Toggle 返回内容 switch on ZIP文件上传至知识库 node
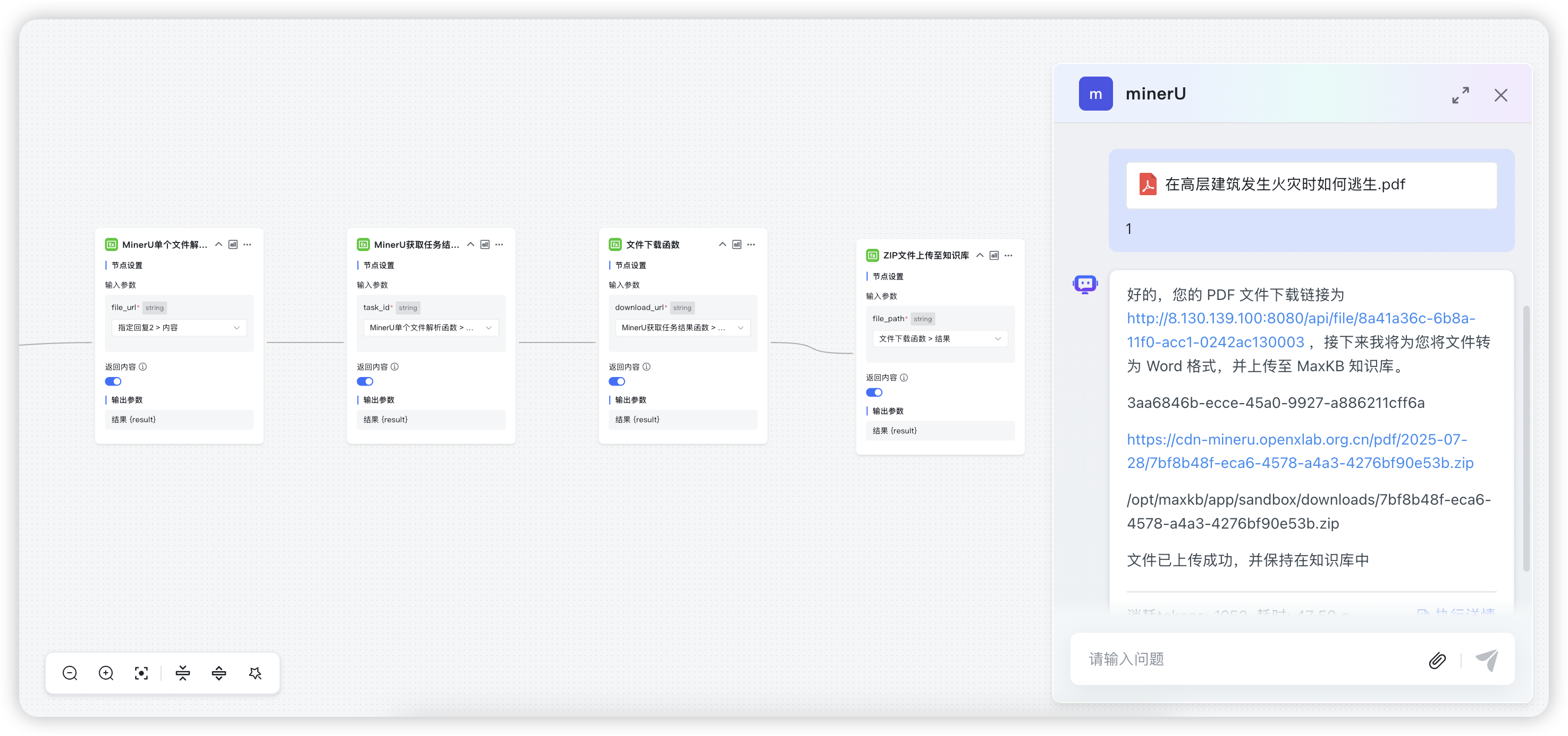1568x736 pixels. (874, 392)
